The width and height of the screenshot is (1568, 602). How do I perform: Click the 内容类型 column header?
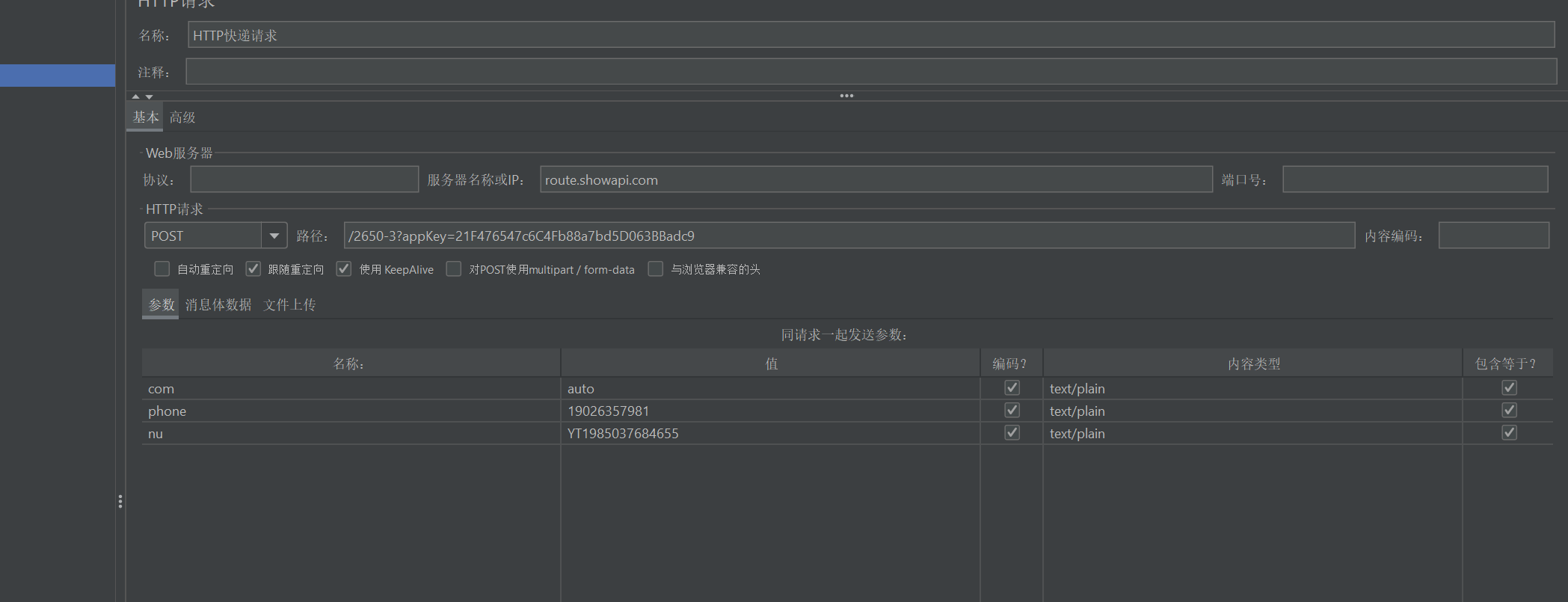click(x=1253, y=363)
